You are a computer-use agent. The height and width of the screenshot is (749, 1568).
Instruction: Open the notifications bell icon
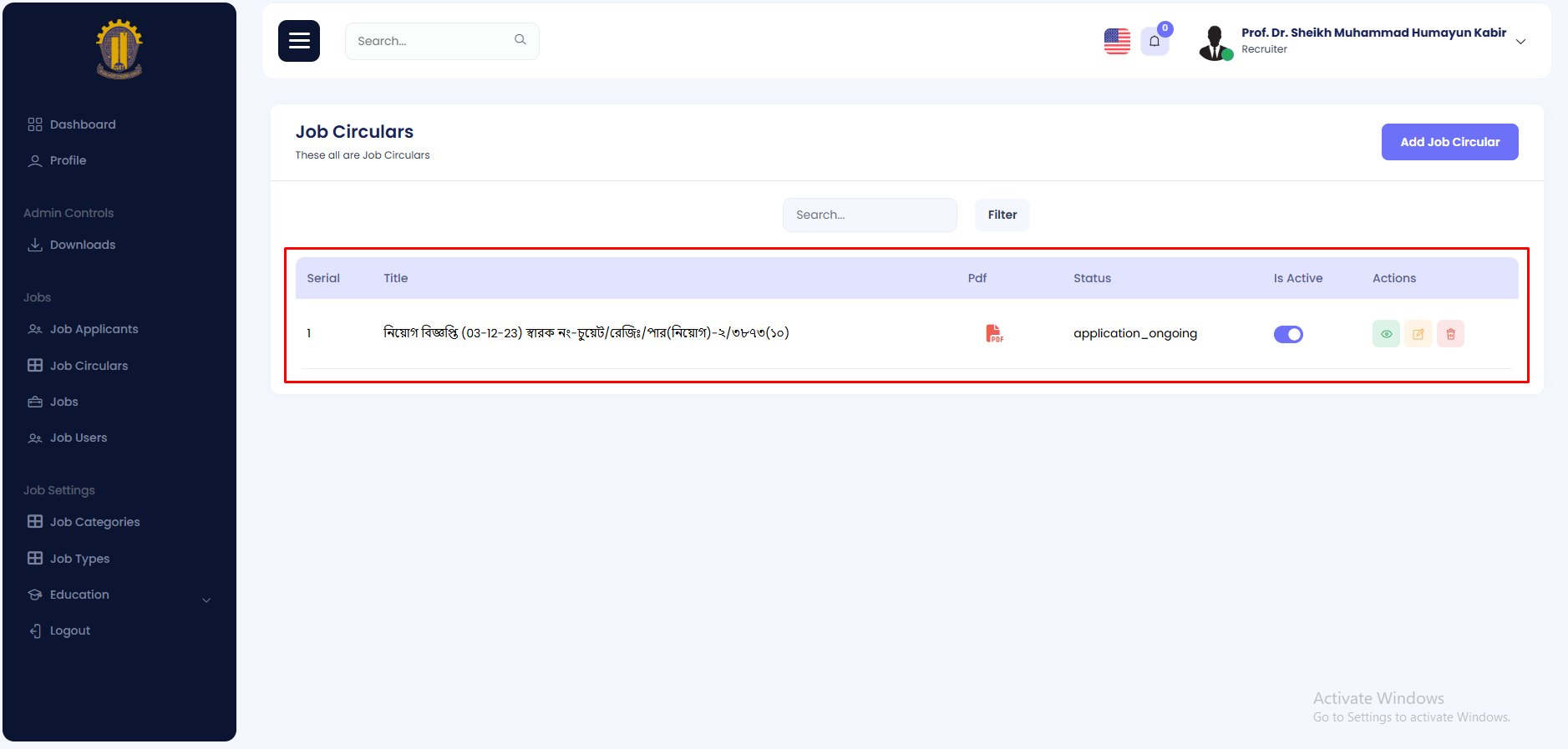[1154, 41]
